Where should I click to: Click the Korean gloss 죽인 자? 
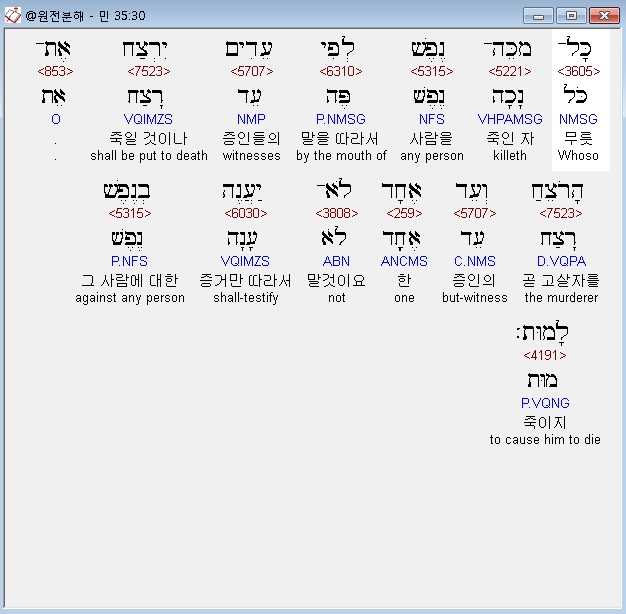coord(510,138)
